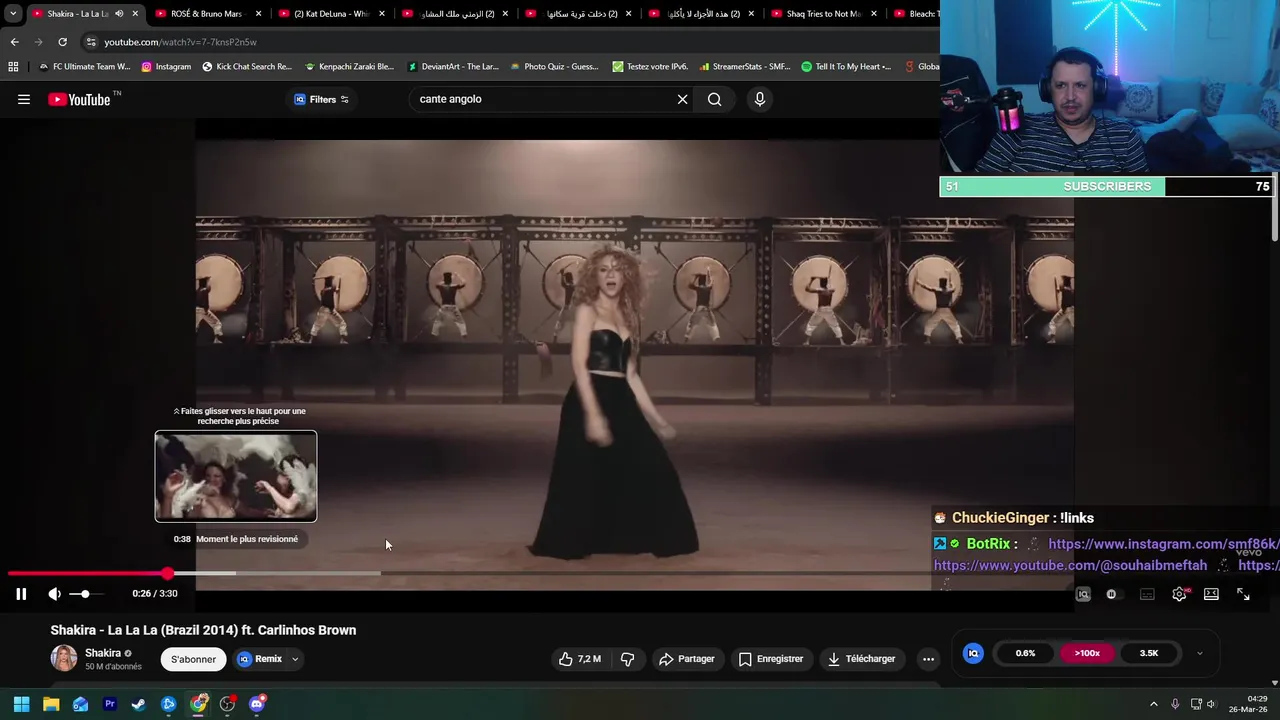
Task: Go back with the browser back arrow
Action: tap(14, 42)
